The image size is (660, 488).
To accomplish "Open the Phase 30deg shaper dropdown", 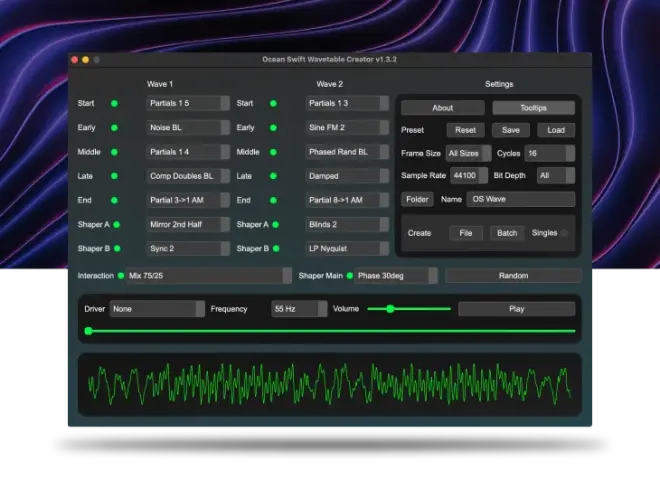I will (x=396, y=276).
